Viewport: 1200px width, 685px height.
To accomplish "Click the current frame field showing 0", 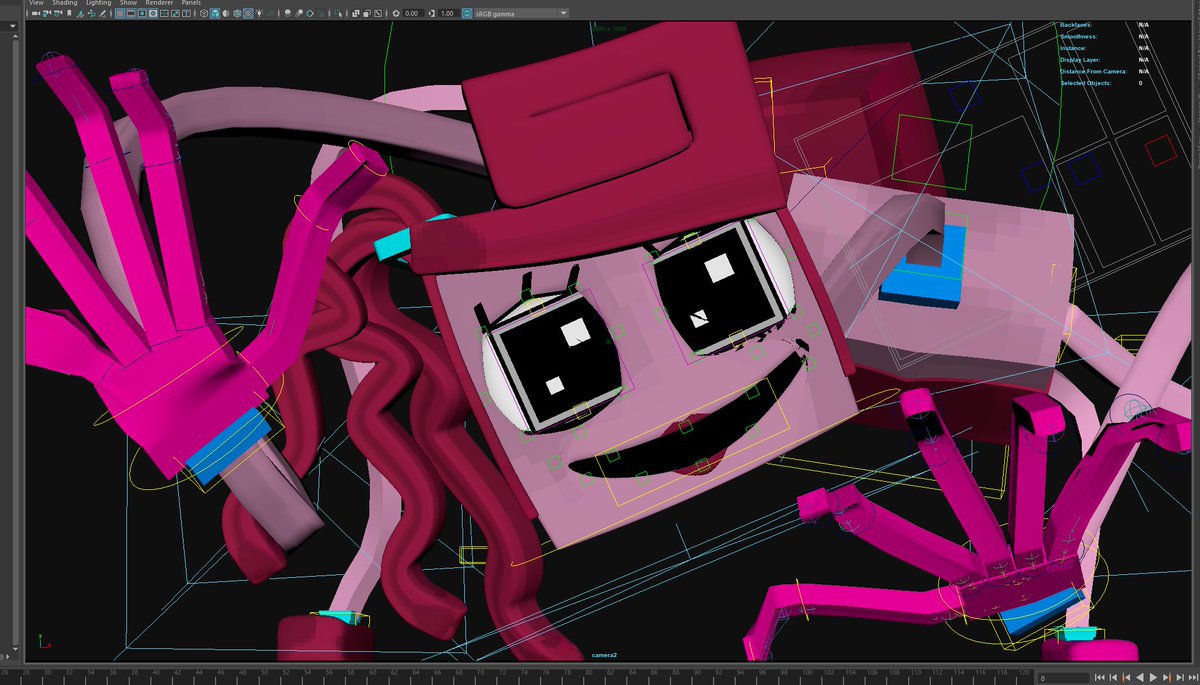I will 1064,678.
